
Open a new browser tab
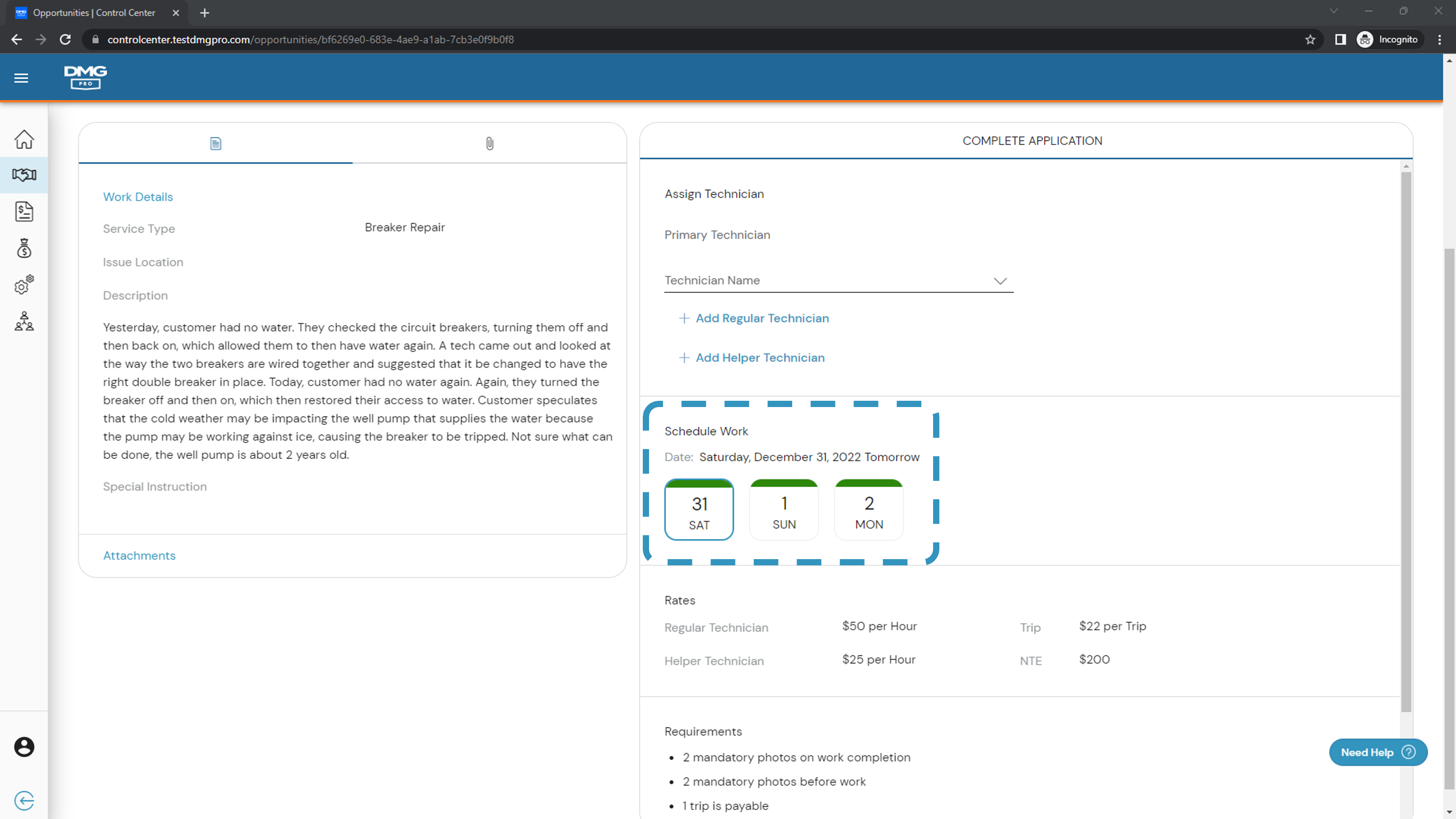(204, 13)
